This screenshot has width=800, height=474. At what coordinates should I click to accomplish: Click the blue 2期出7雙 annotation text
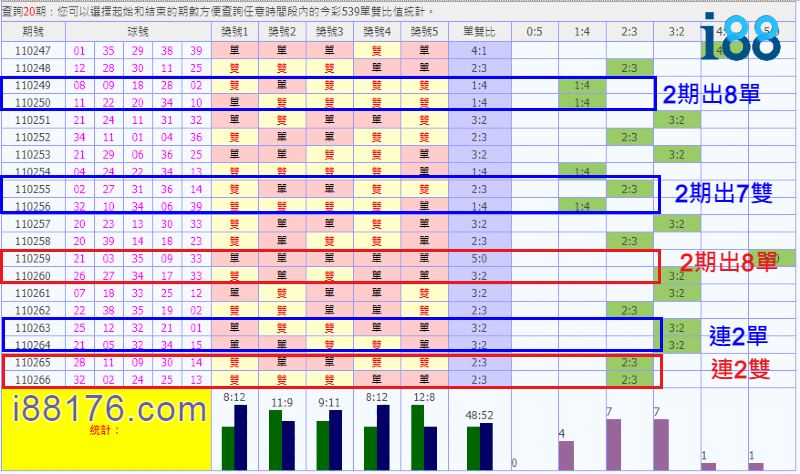click(722, 193)
